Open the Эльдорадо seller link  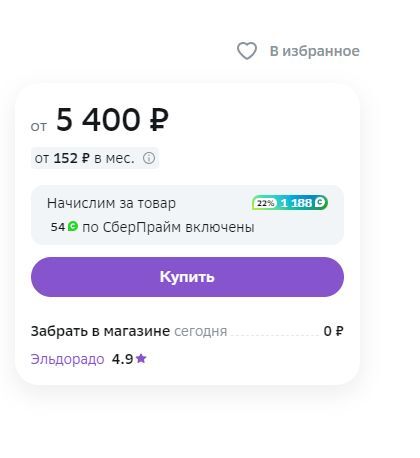(67, 359)
